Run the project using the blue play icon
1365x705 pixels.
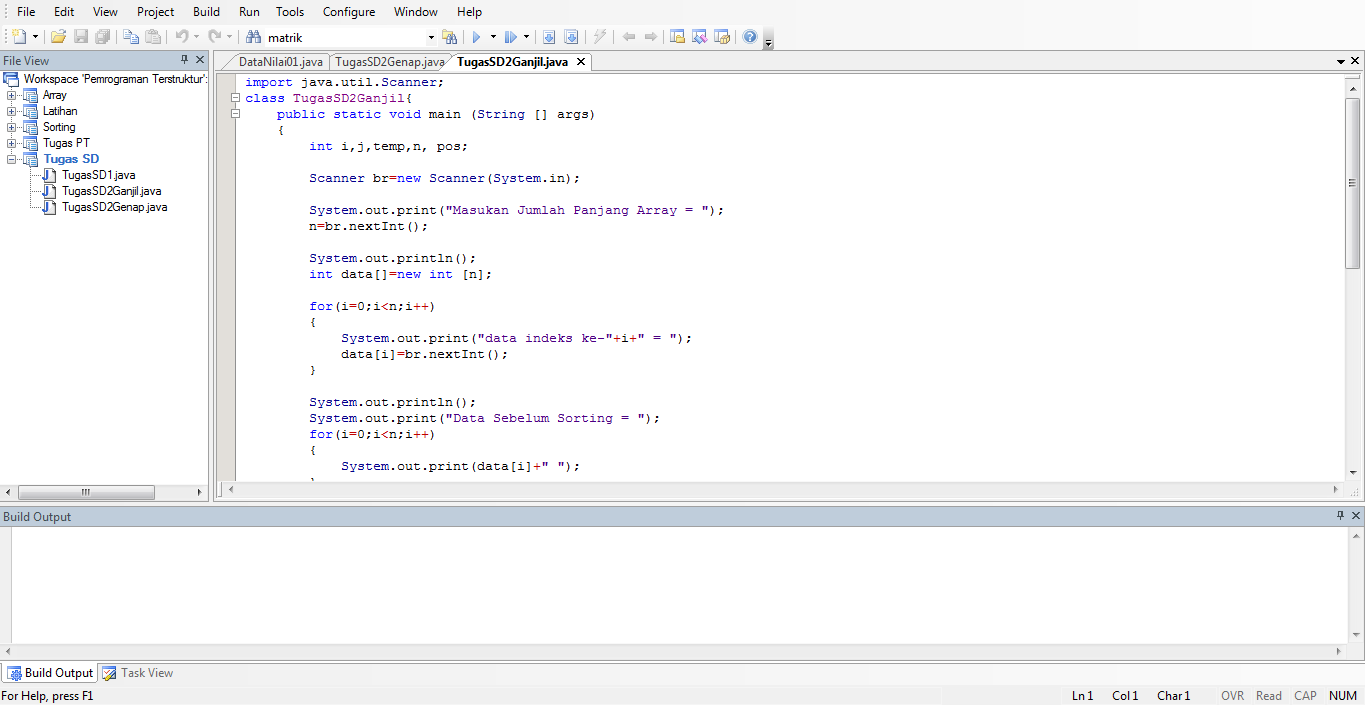(477, 36)
